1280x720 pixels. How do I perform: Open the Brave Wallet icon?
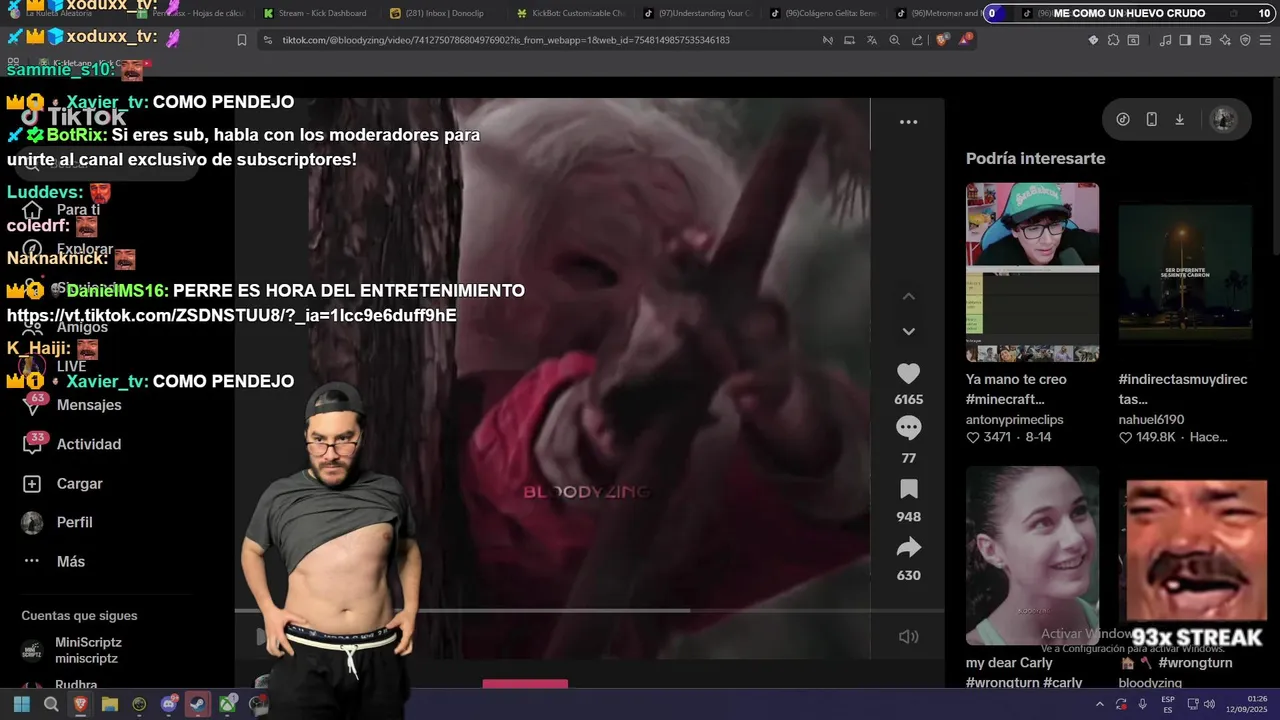(1205, 40)
